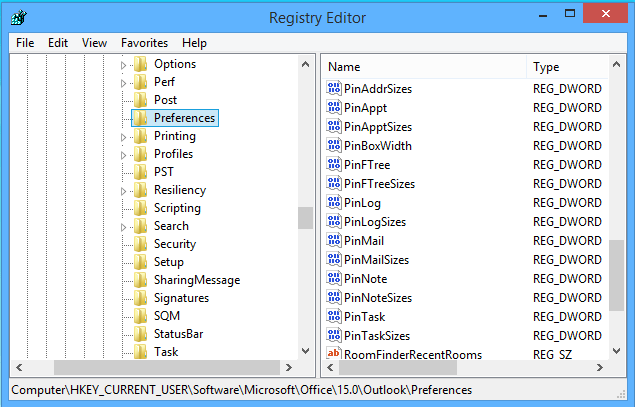Select the Profiles key in the tree
The height and width of the screenshot is (407, 635).
(173, 154)
